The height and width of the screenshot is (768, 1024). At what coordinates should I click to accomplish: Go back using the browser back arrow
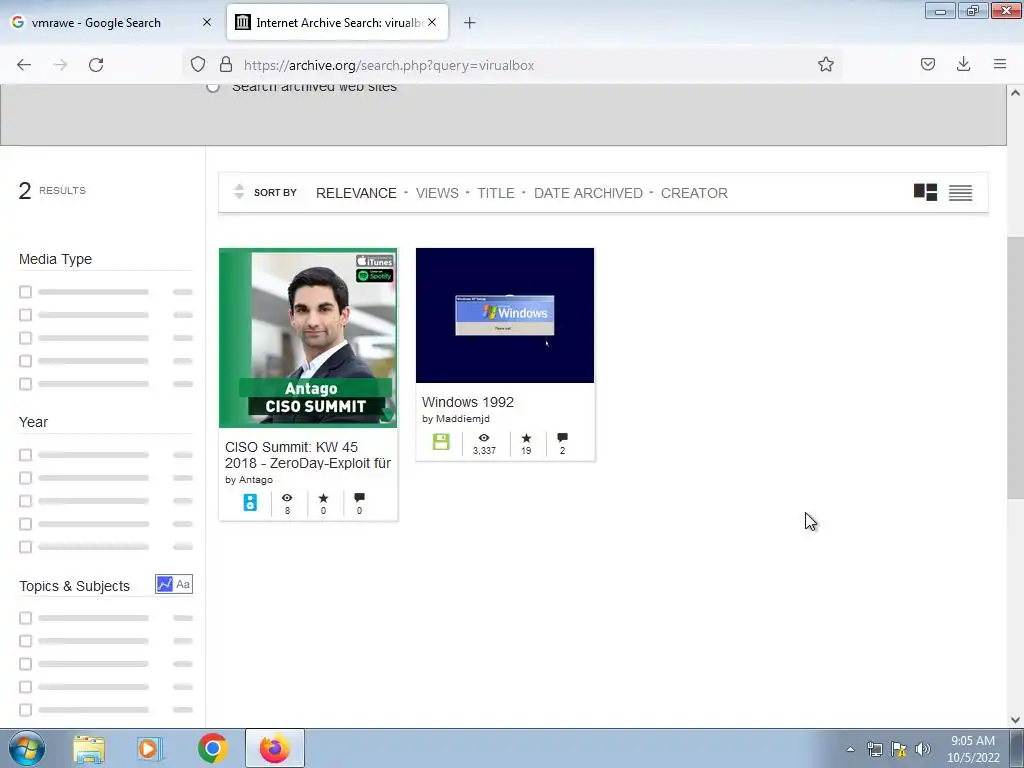coord(24,65)
